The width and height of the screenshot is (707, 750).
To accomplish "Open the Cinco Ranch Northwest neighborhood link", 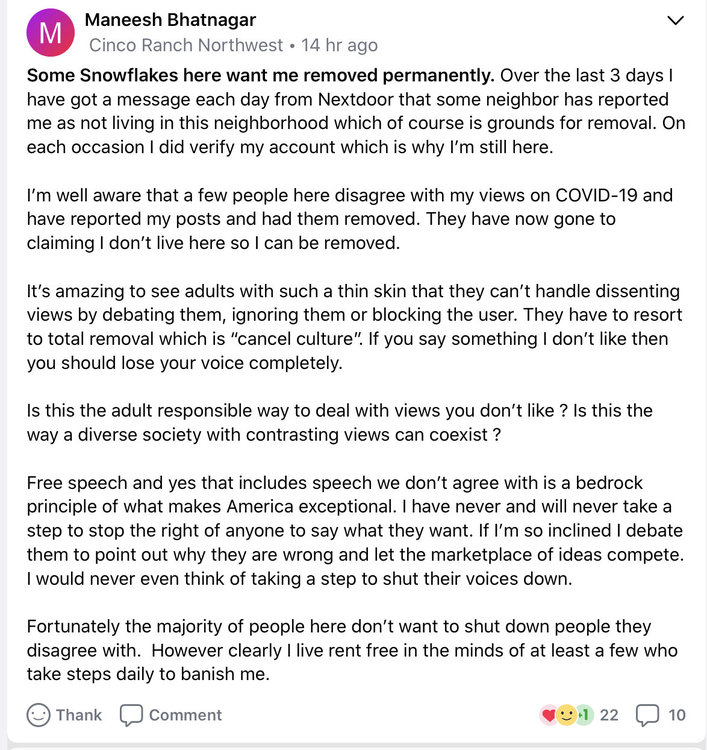I will pos(186,45).
